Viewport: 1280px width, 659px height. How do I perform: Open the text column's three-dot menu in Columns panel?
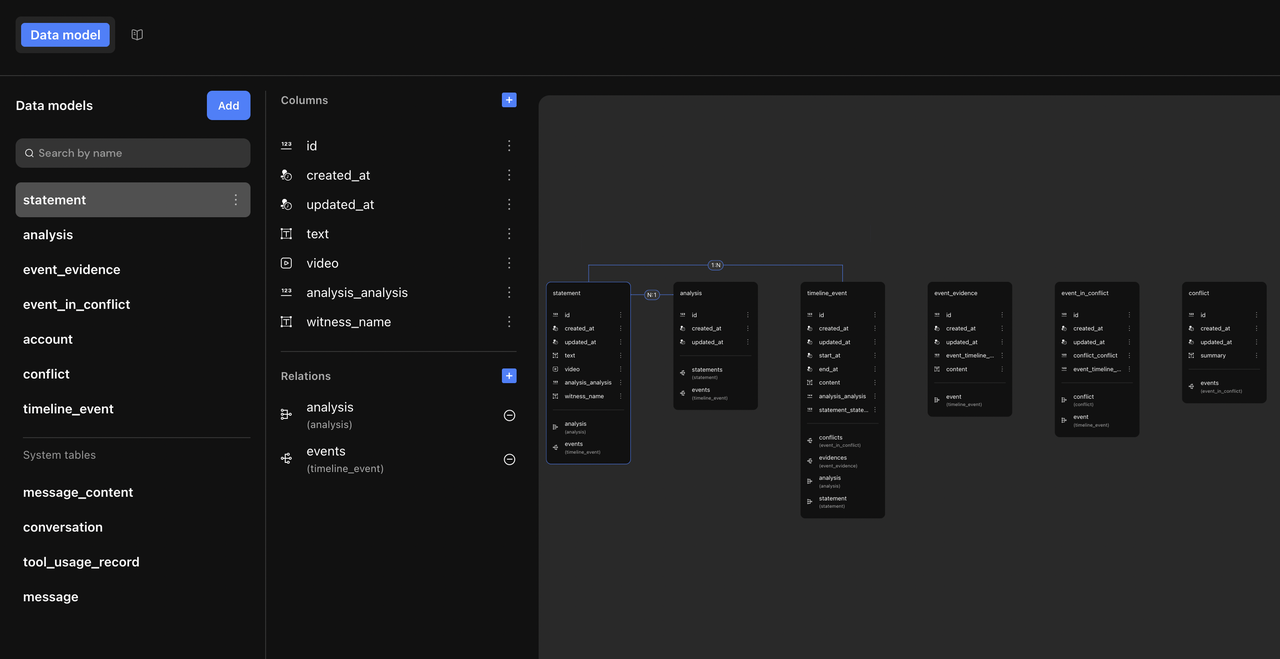[509, 234]
